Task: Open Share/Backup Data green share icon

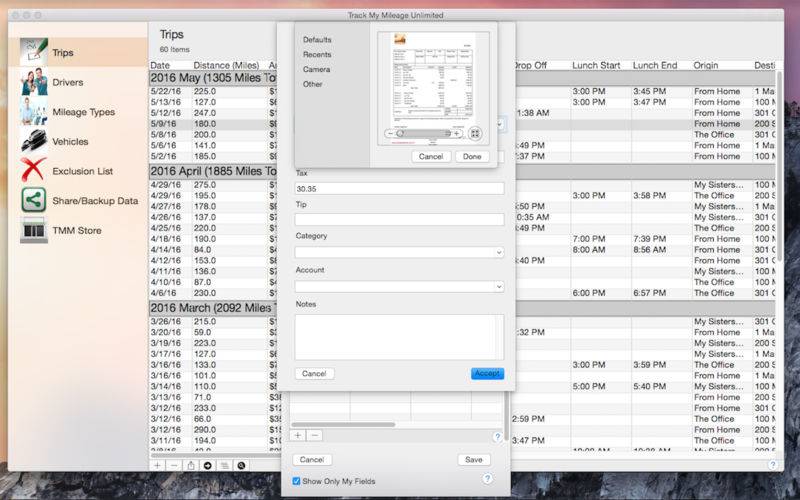Action: coord(34,200)
